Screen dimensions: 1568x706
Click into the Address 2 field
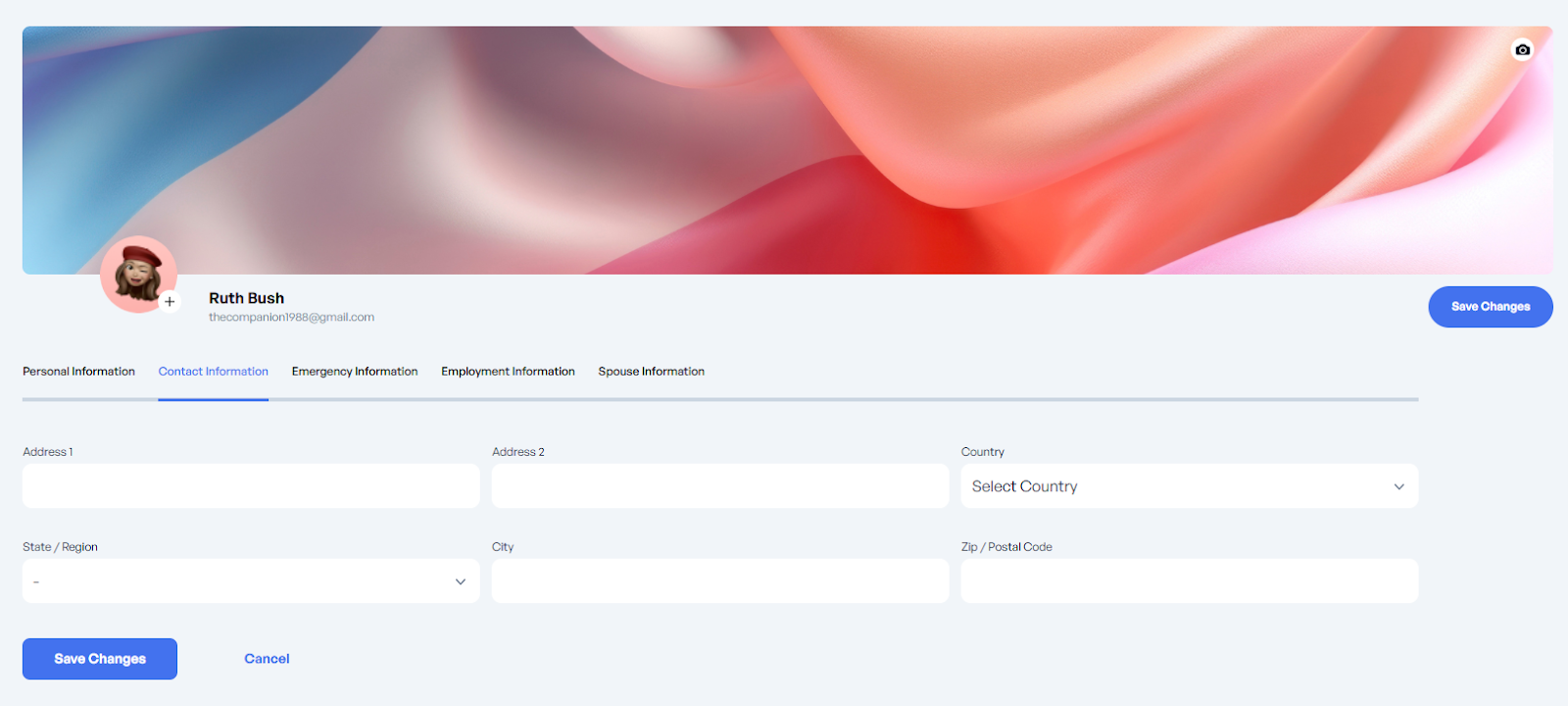[720, 486]
